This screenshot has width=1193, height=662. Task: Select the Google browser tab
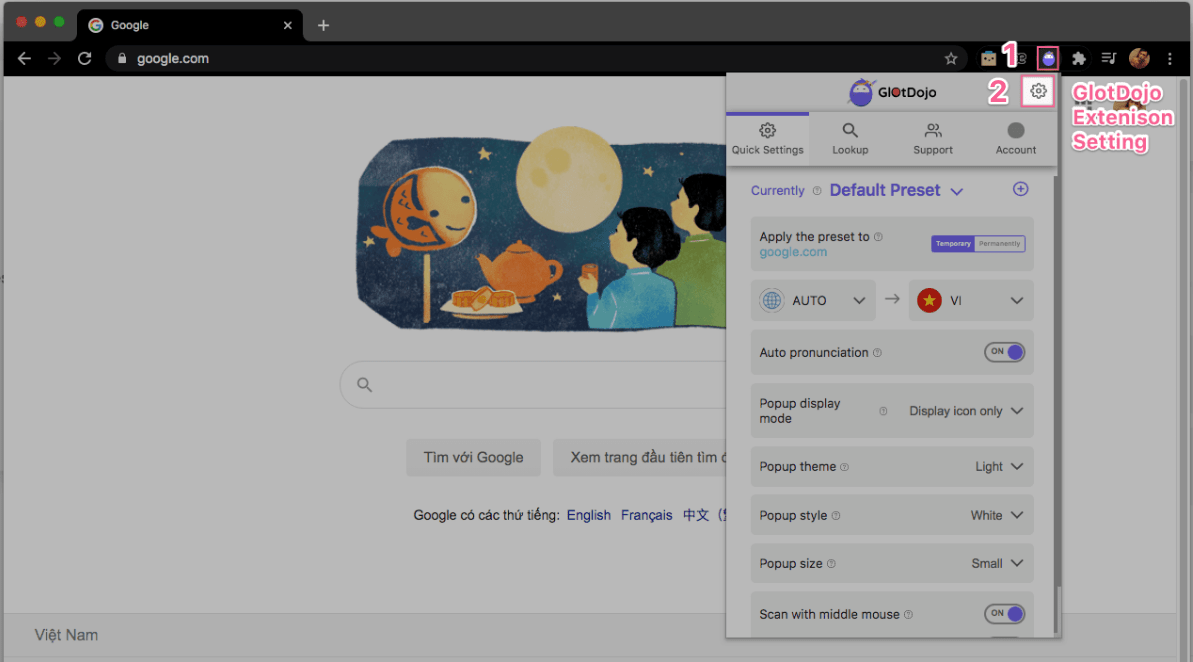(189, 25)
